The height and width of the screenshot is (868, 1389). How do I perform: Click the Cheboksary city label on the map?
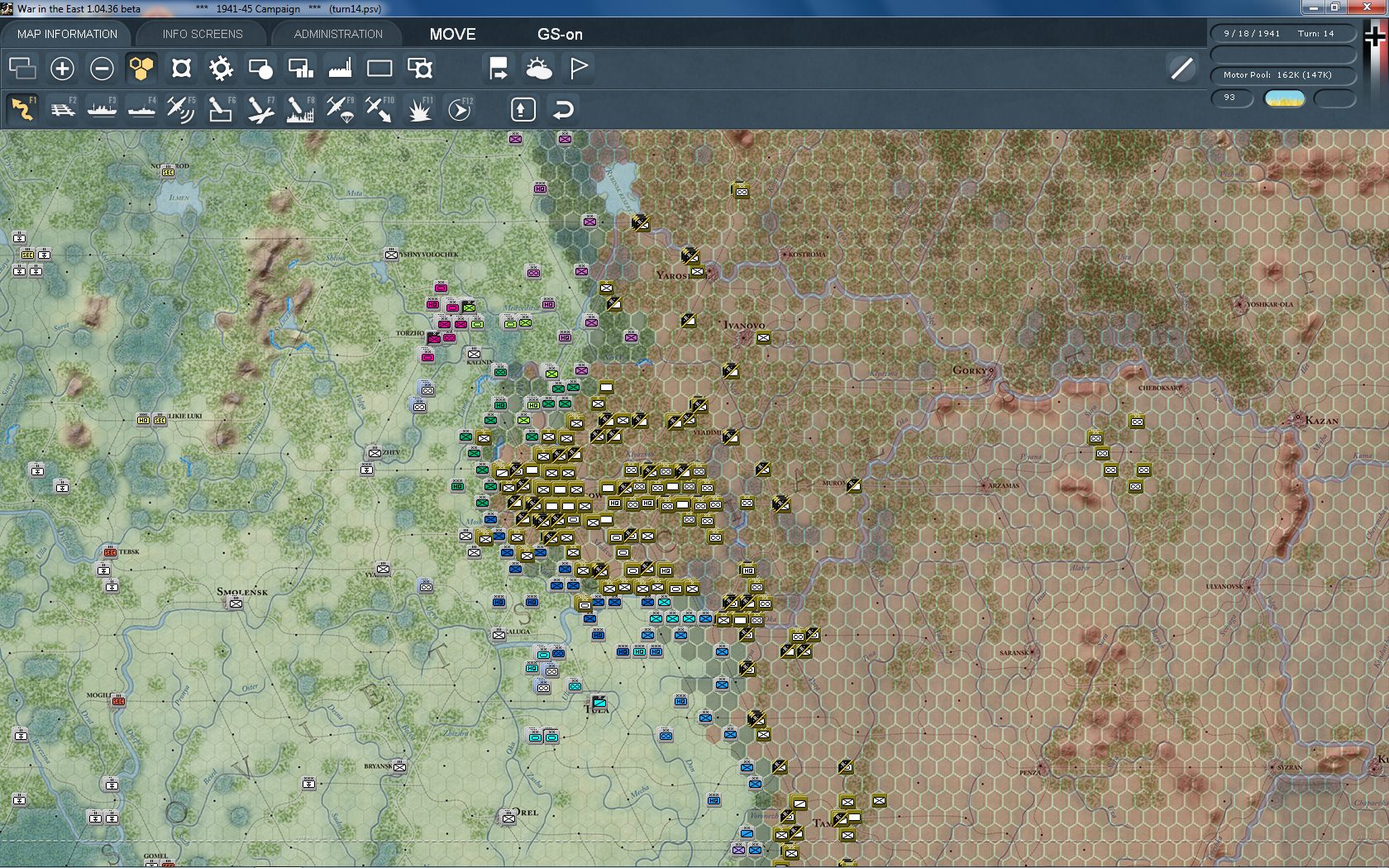point(1160,387)
